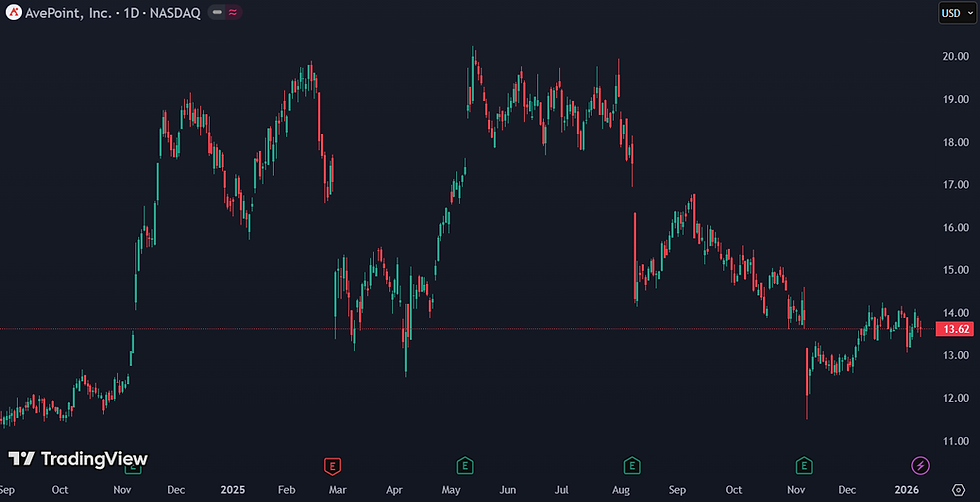Click the purple lightning bolt icon
This screenshot has width=980, height=502.
[x=920, y=466]
